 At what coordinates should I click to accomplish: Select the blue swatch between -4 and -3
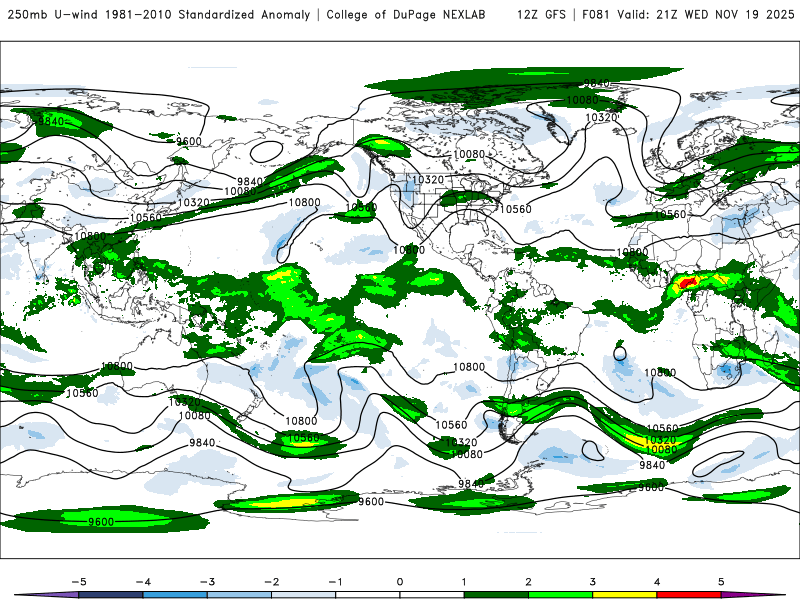click(175, 595)
